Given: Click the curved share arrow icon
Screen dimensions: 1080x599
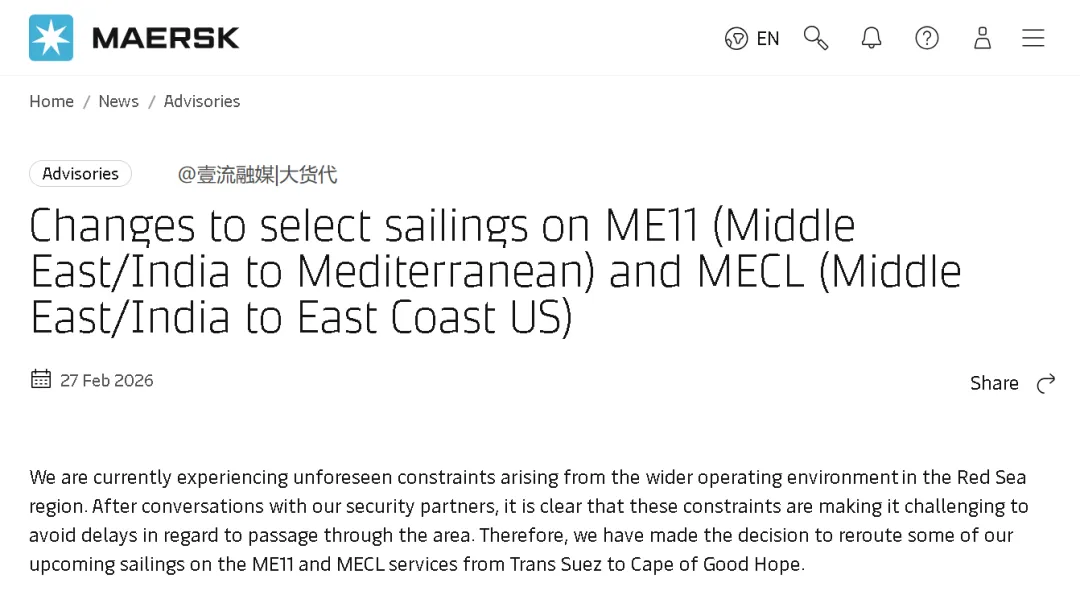Looking at the screenshot, I should (1046, 384).
